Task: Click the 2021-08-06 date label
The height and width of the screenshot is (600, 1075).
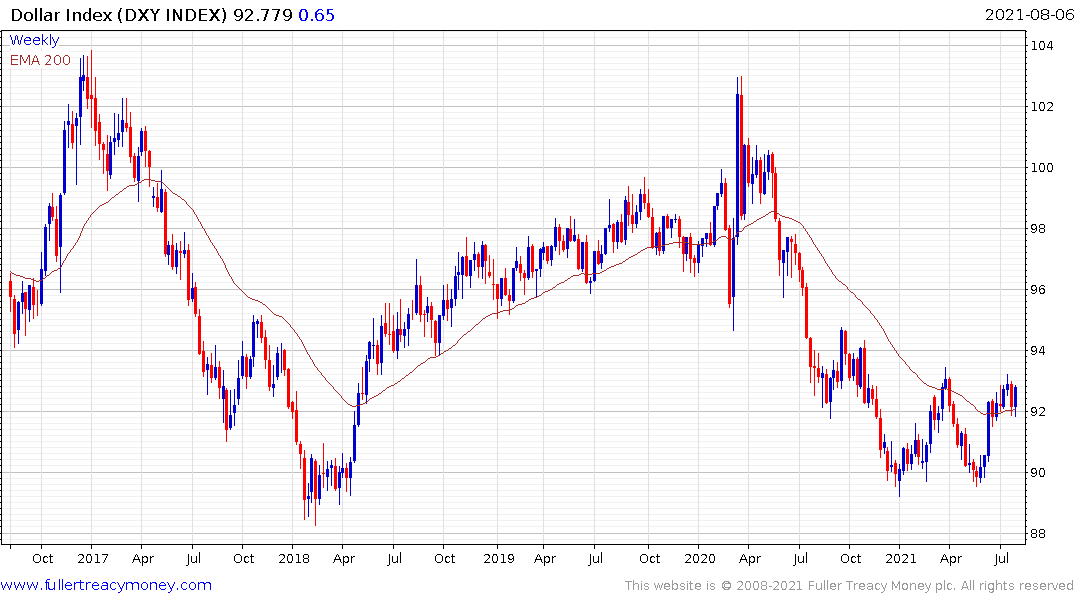Action: (x=1029, y=15)
